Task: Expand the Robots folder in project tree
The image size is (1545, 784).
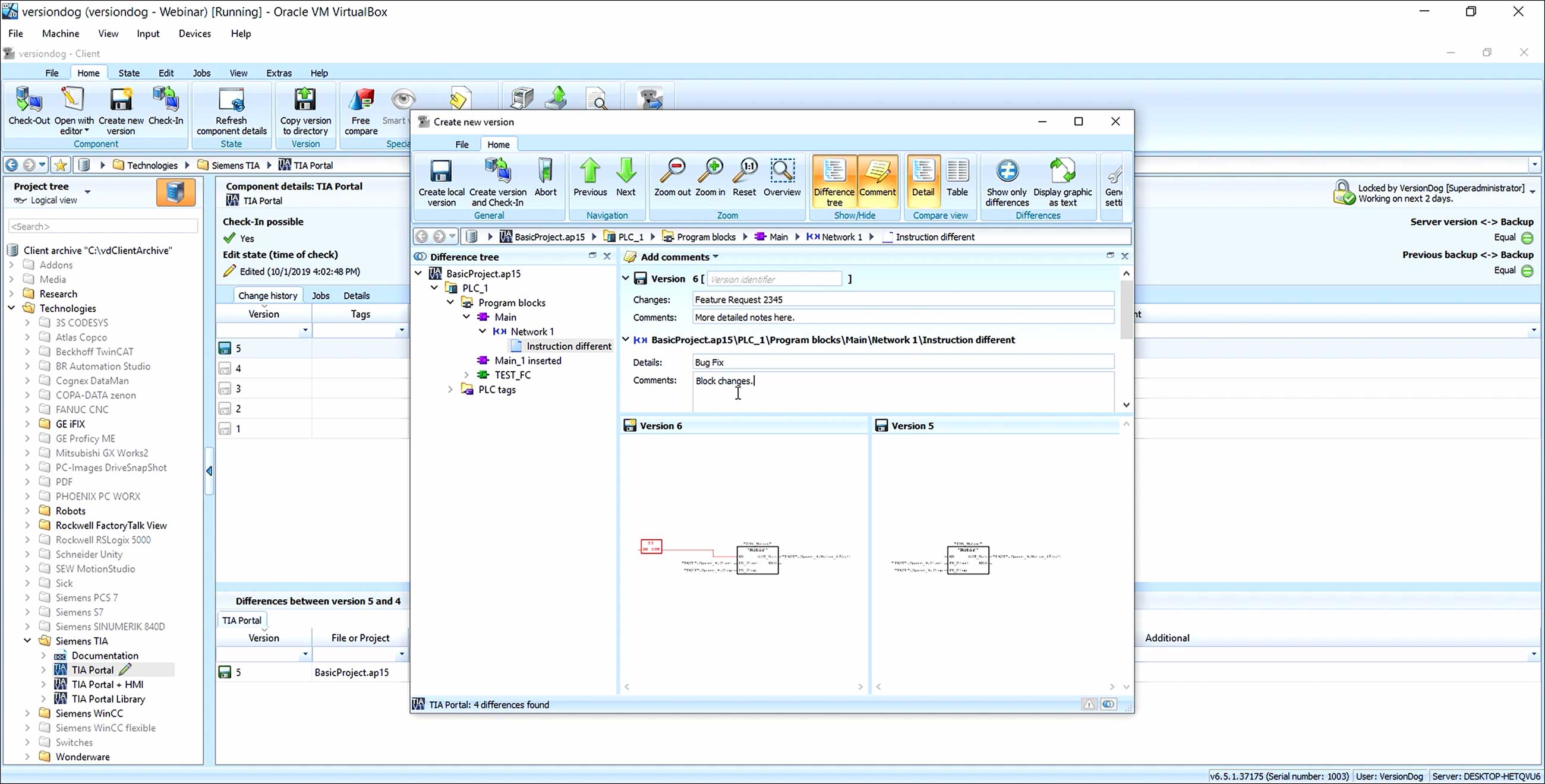Action: tap(27, 511)
